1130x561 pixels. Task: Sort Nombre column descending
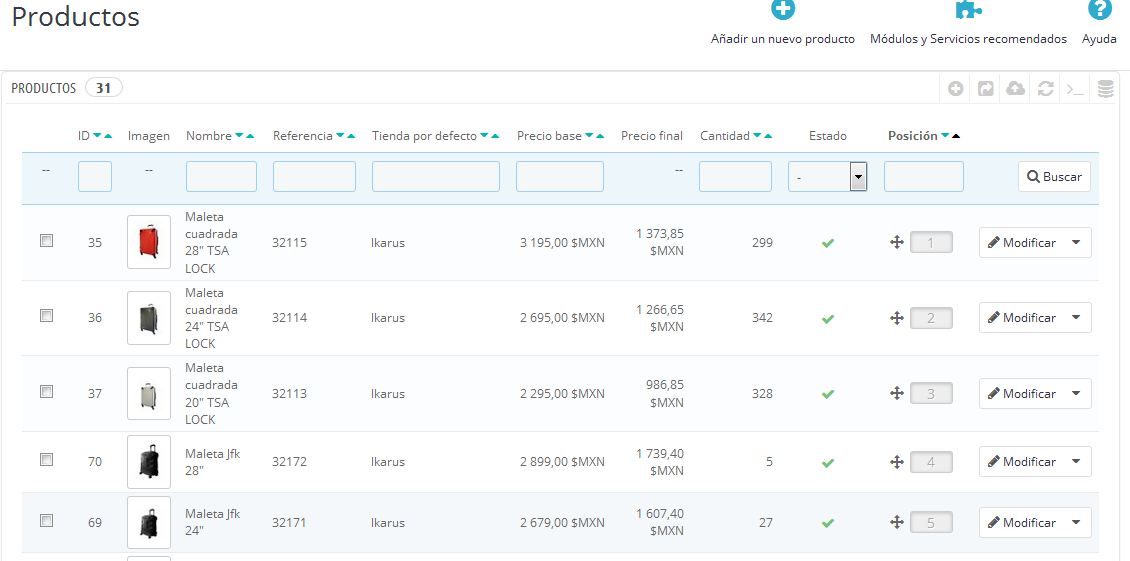point(239,136)
